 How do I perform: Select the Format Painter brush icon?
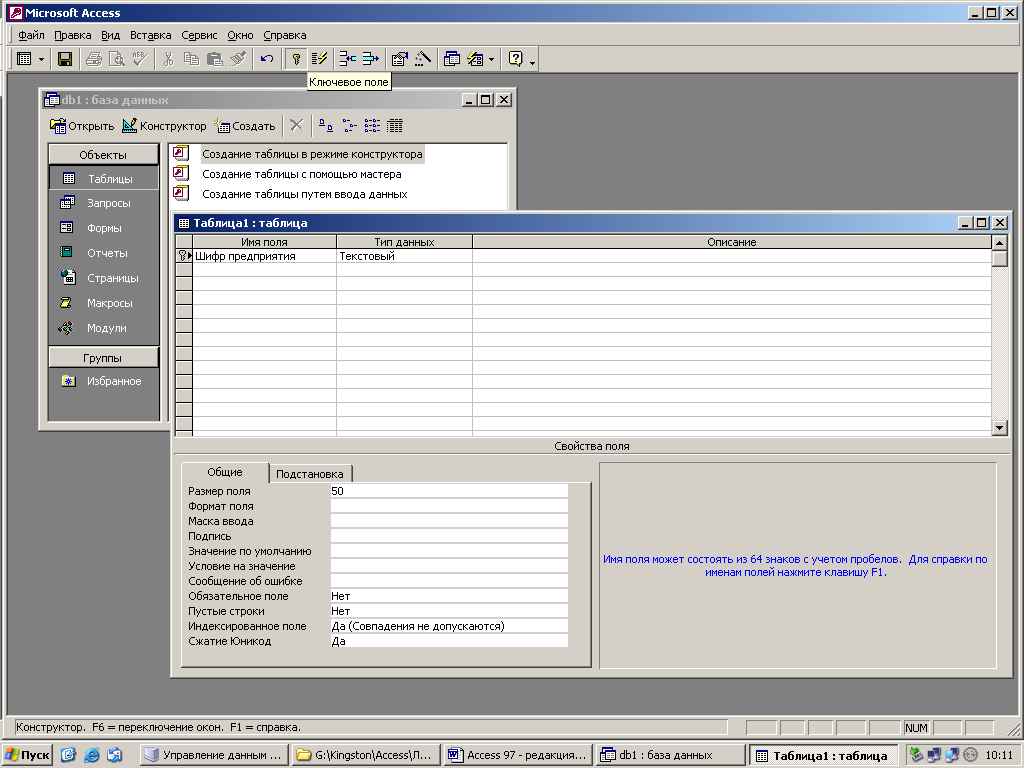(x=238, y=59)
